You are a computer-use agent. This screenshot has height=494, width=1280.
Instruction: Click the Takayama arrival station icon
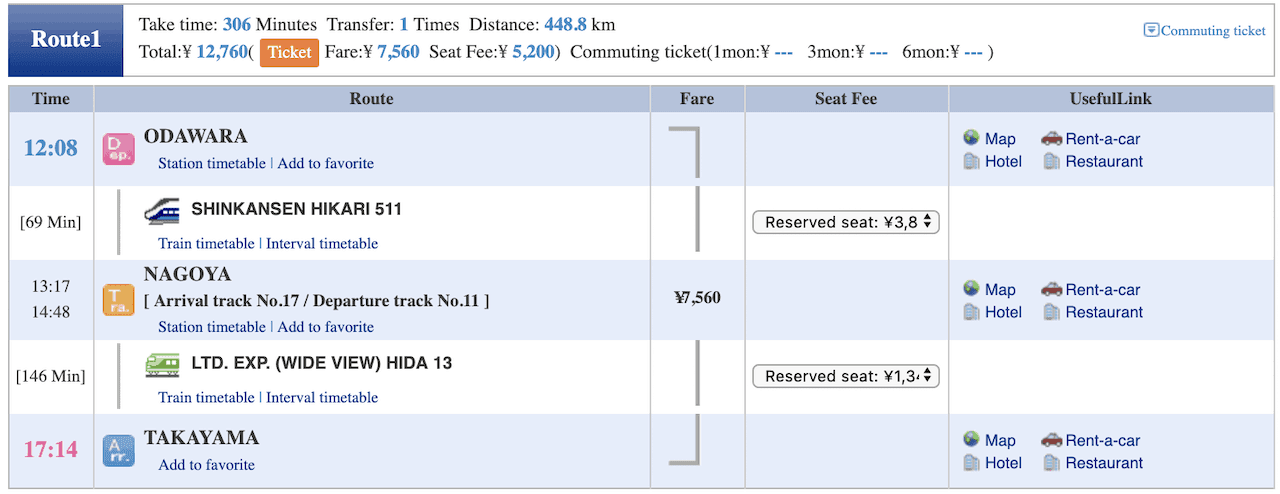tap(118, 451)
